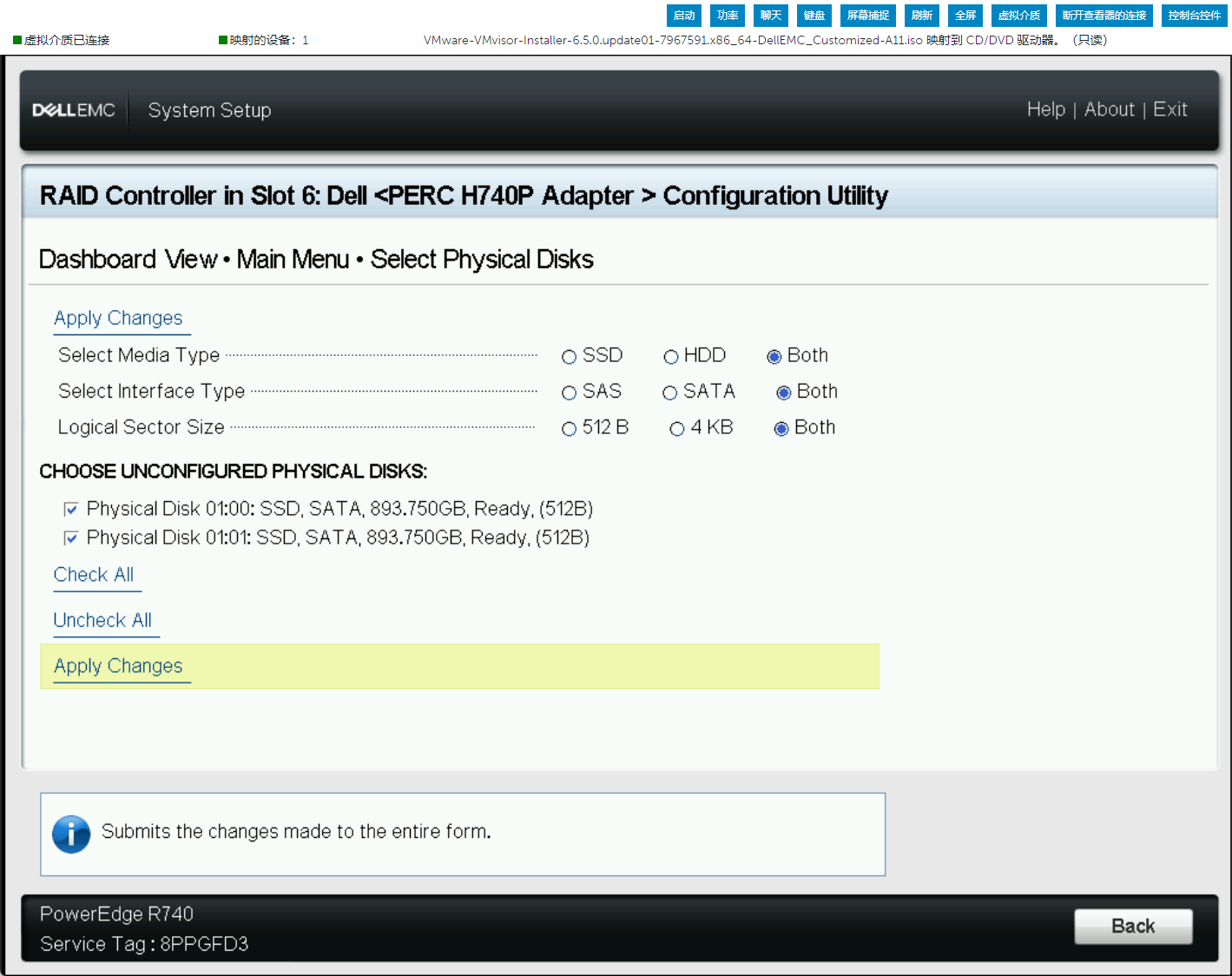This screenshot has width=1232, height=976.
Task: Open the 聊天 (Chat) button
Action: point(770,16)
